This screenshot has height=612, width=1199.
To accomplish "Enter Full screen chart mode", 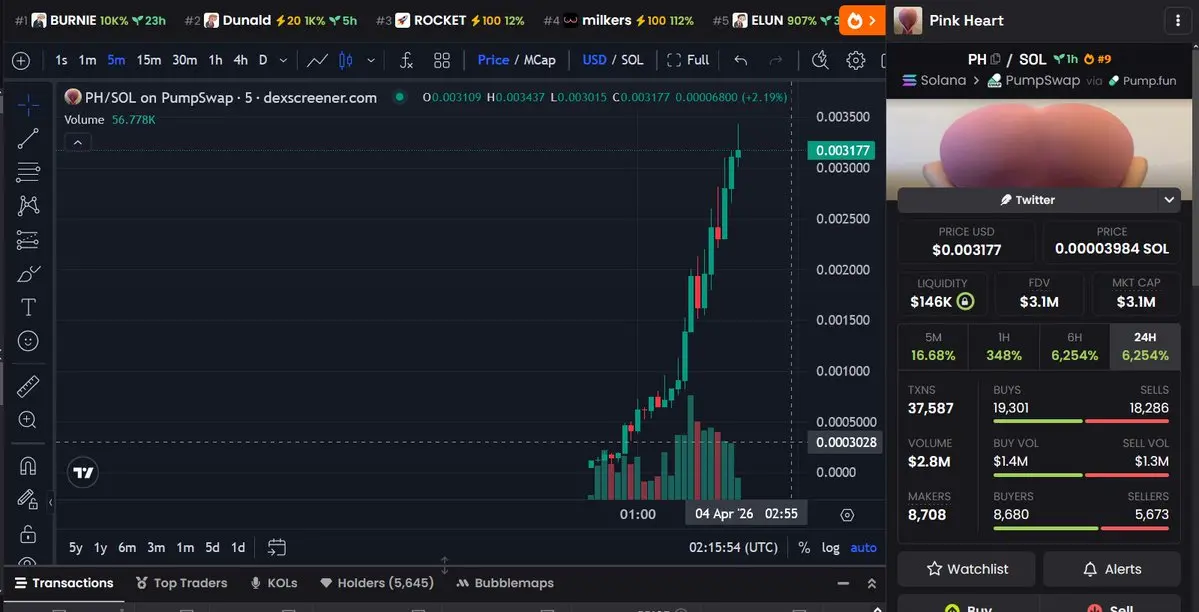I will [x=688, y=60].
